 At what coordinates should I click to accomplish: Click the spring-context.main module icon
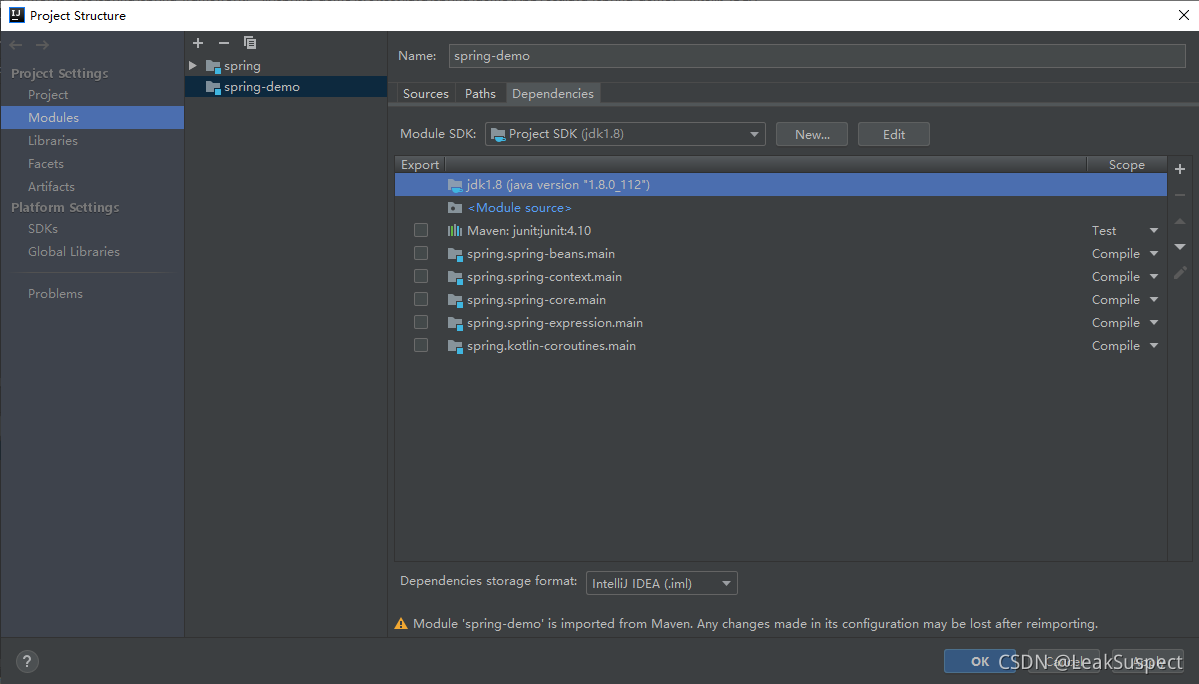point(455,277)
